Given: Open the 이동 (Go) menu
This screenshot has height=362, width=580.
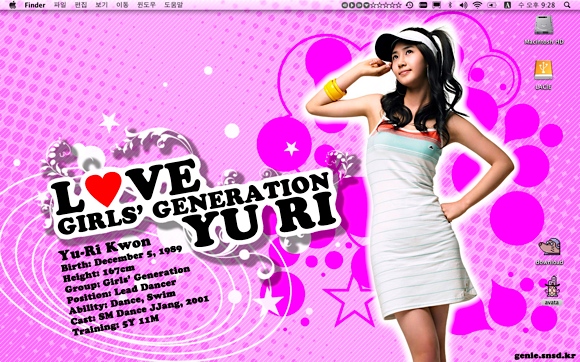Looking at the screenshot, I should coord(122,5).
